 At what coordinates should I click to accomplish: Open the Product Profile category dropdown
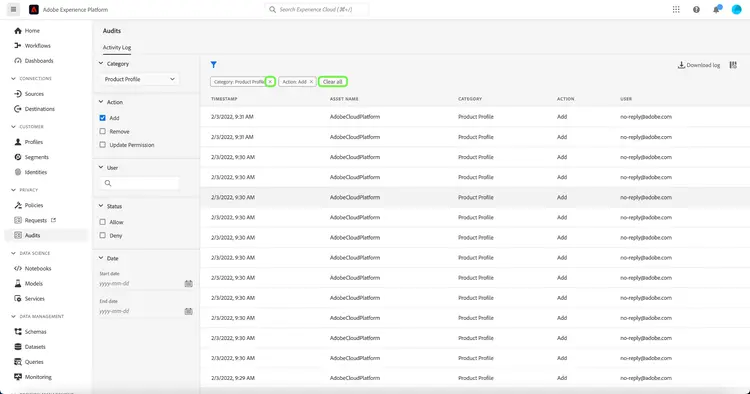pyautogui.click(x=139, y=79)
